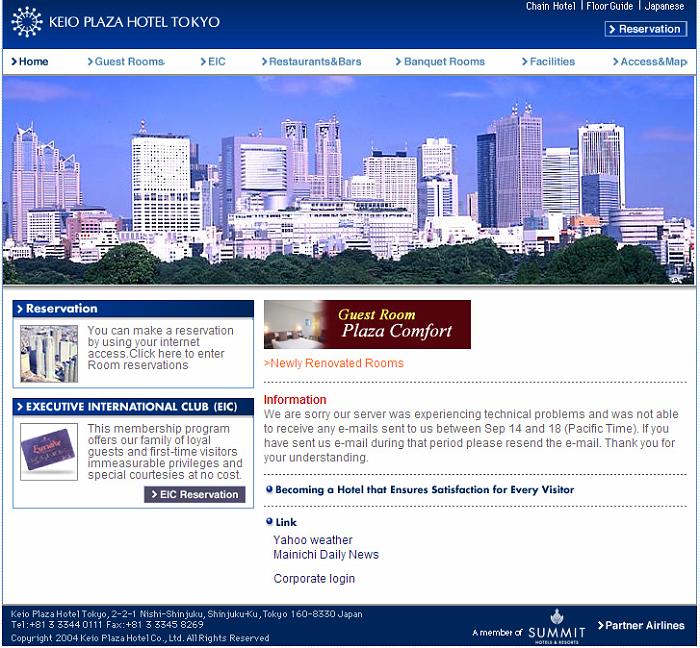The width and height of the screenshot is (700, 648).
Task: Click the Reservation panel header
Action: 133,309
